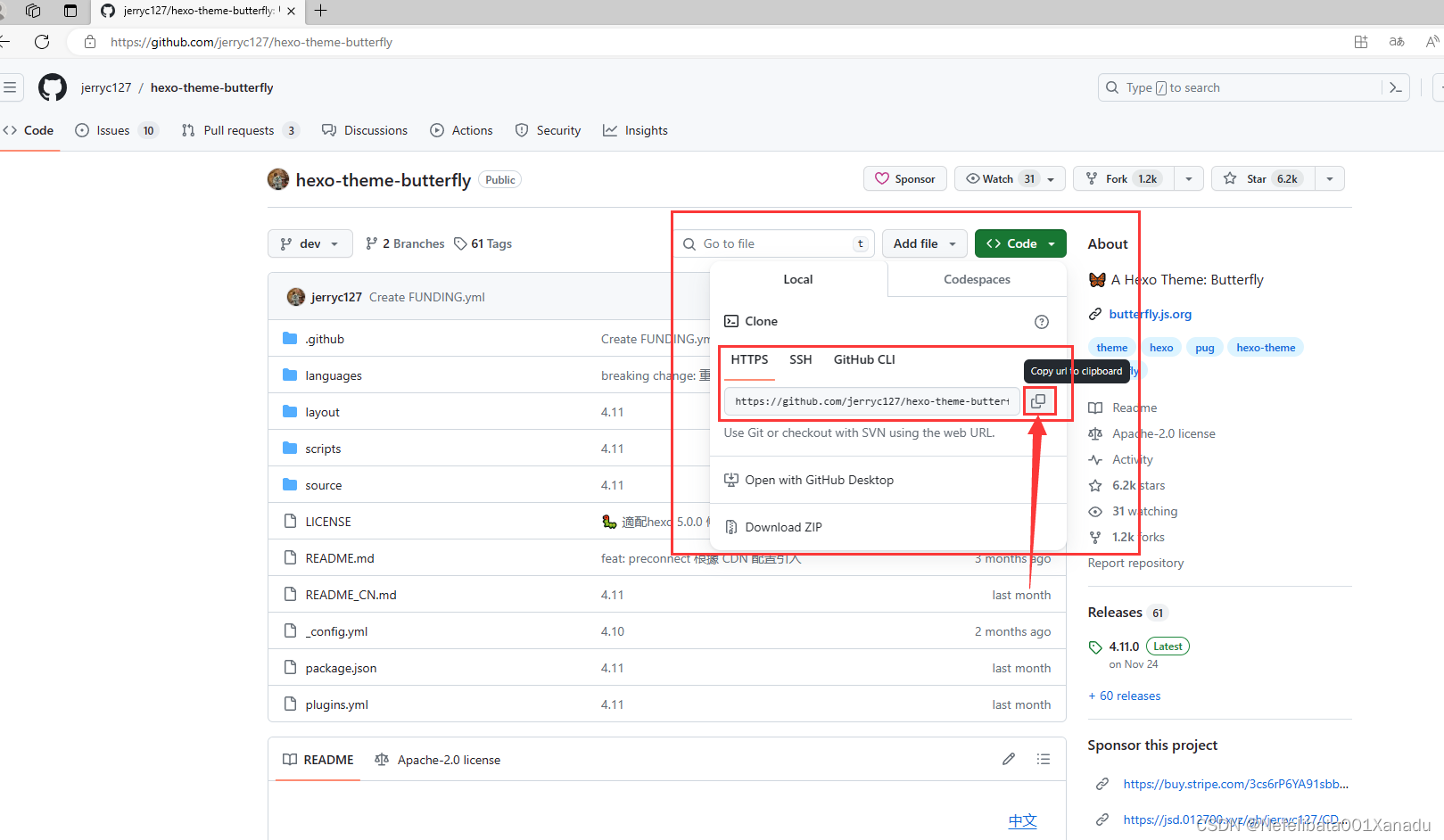The image size is (1444, 840).
Task: Open the README outline list icon
Action: (x=1044, y=759)
